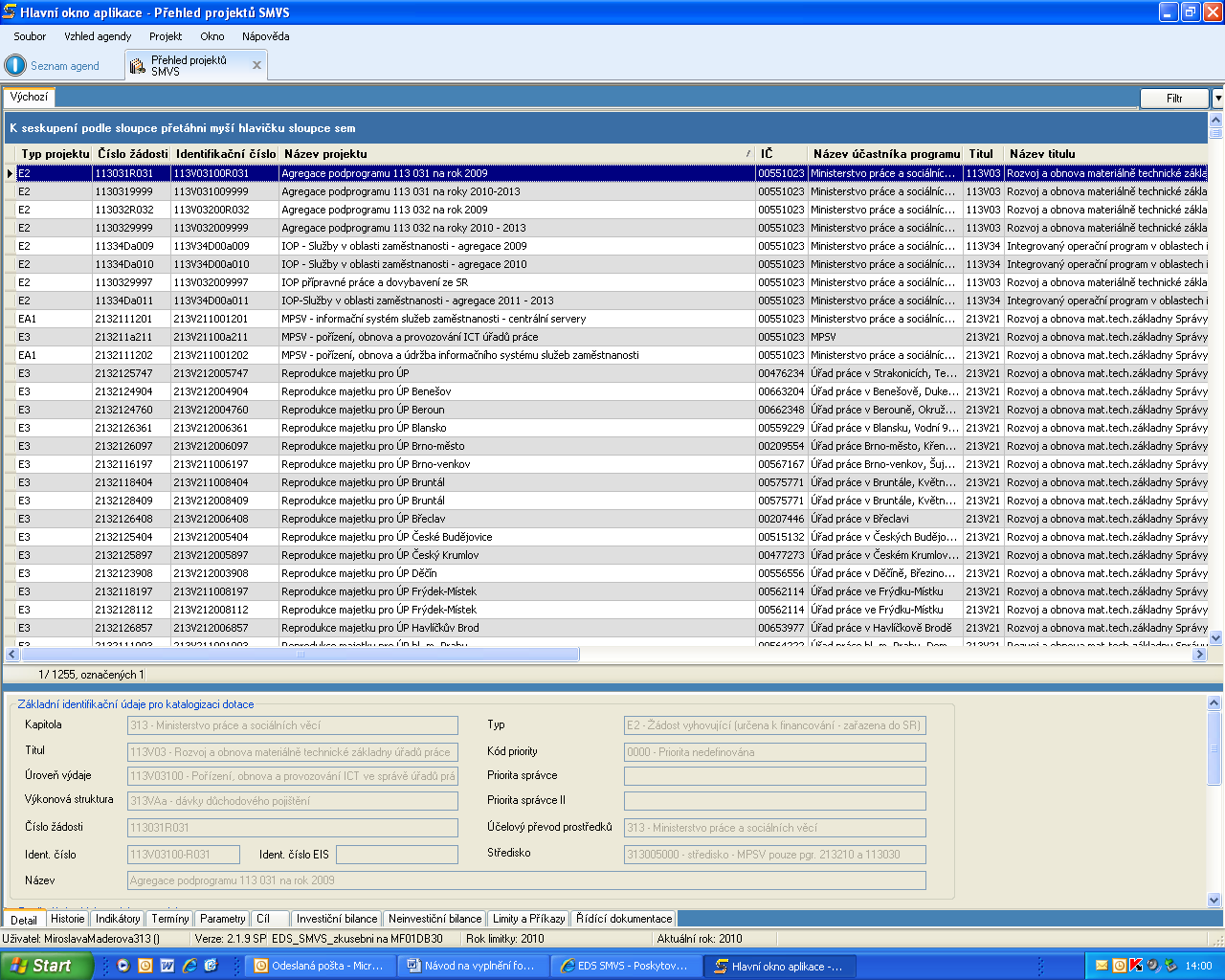Viewport: 1225px width, 980px height.
Task: Click the Přehled projektů SMVS tab icon
Action: [138, 66]
